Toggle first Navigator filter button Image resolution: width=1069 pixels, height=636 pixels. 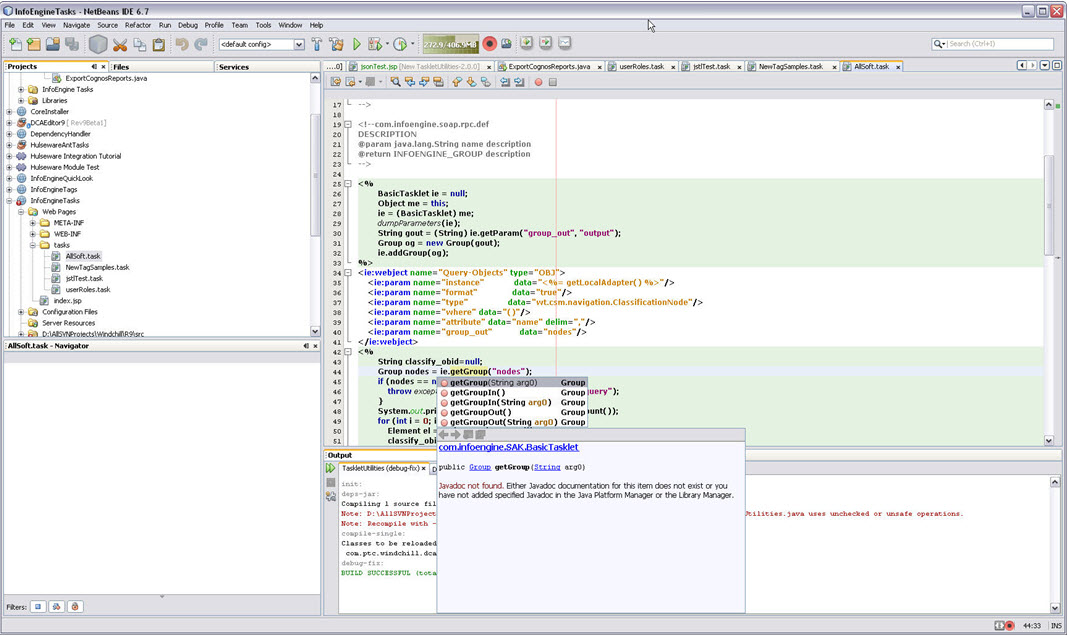tap(38, 607)
